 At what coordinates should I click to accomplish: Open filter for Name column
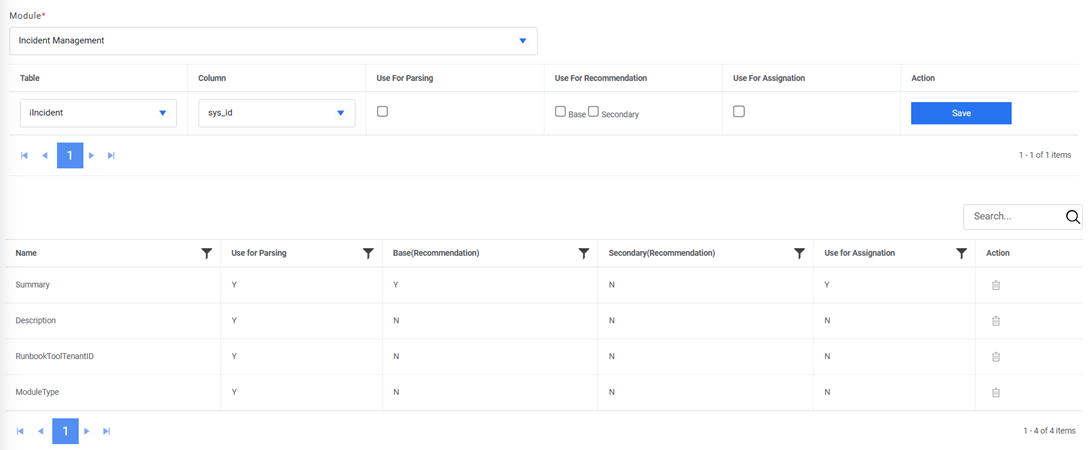pyautogui.click(x=207, y=254)
